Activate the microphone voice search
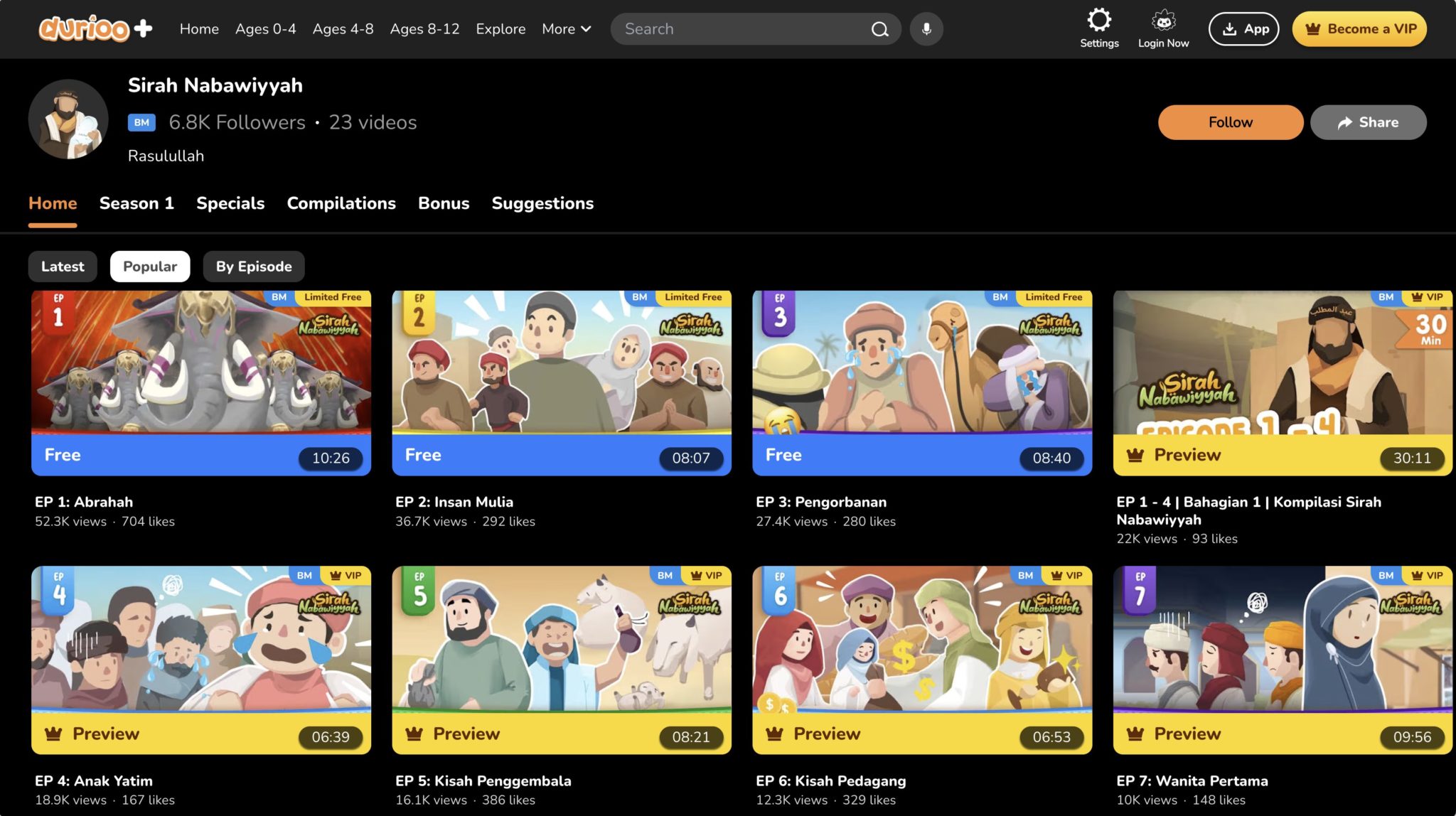Image resolution: width=1456 pixels, height=816 pixels. [x=926, y=29]
